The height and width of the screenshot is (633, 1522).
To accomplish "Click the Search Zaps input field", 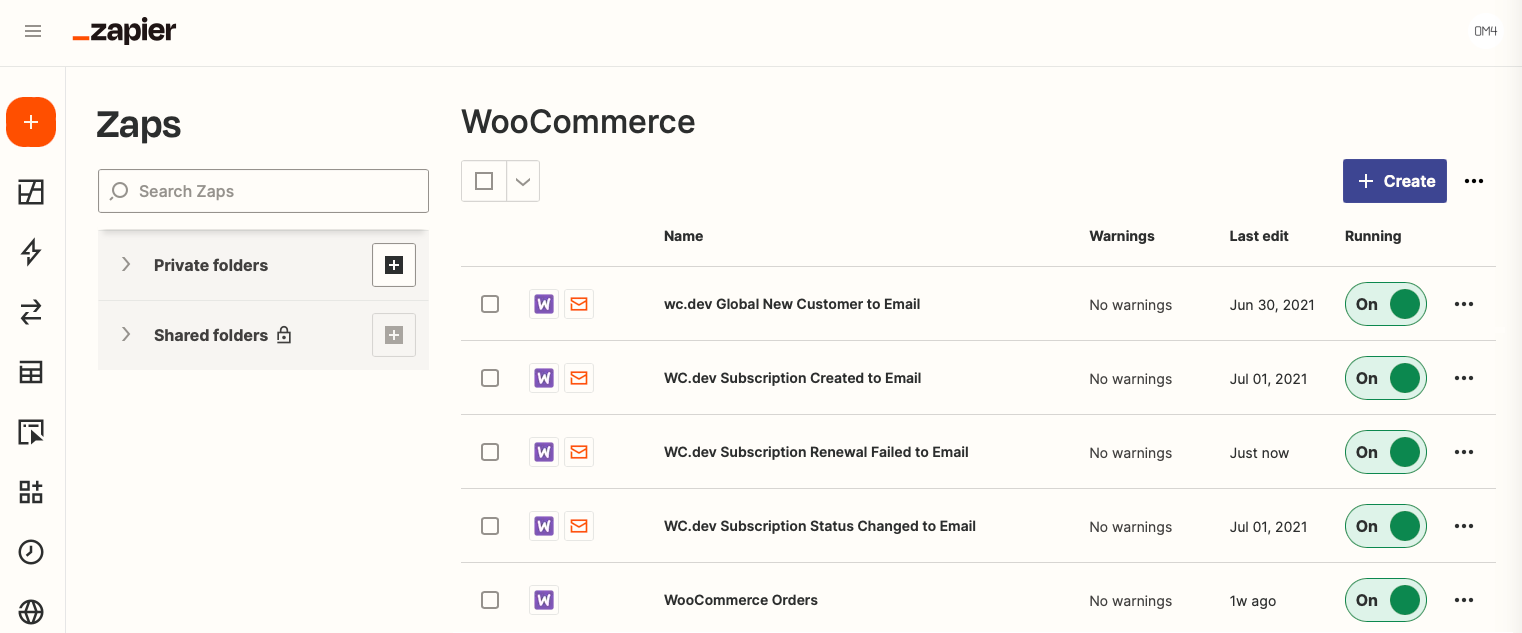I will pos(263,191).
